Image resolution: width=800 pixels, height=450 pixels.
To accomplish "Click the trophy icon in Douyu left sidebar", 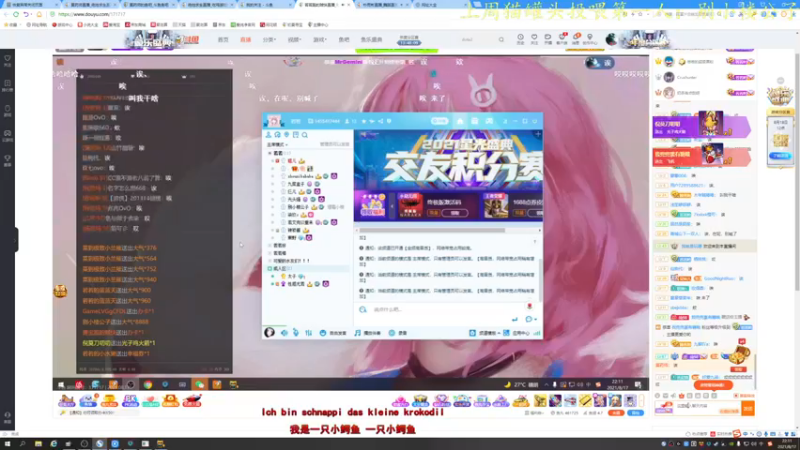I will (7, 158).
